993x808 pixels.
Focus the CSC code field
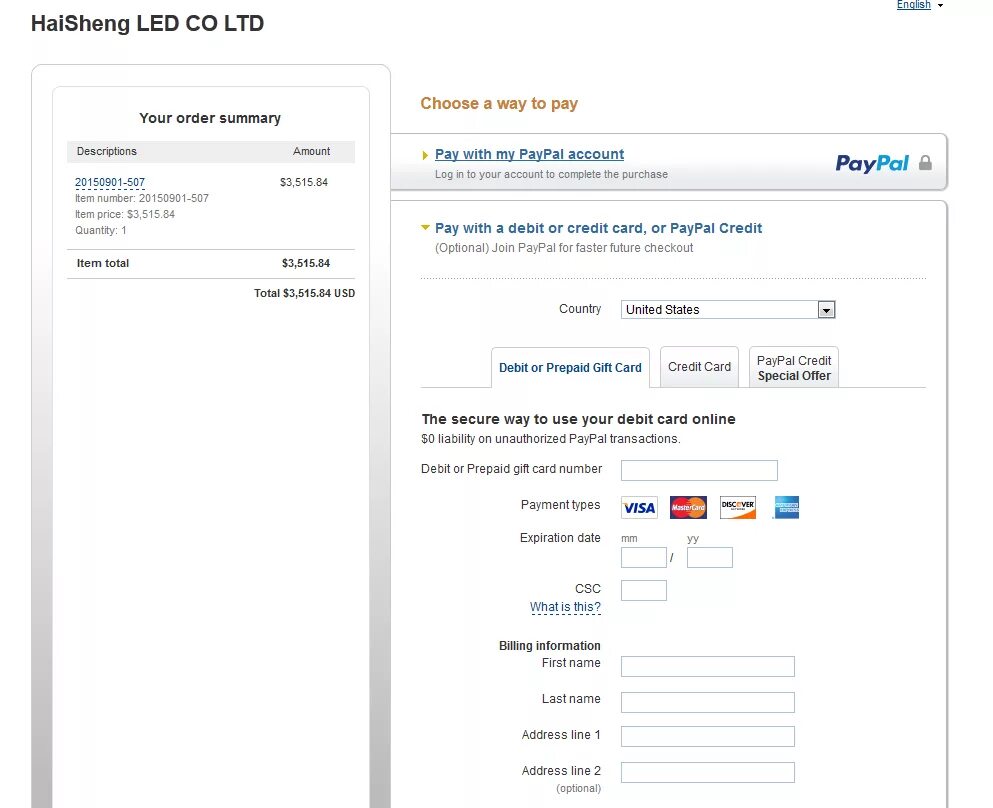[x=643, y=590]
